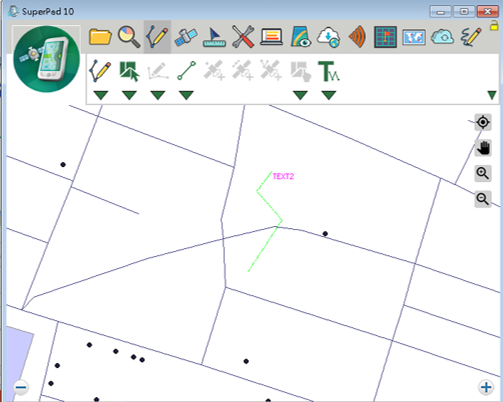This screenshot has height=402, width=503.
Task: Choose the line segment drawing tool
Action: 186,71
